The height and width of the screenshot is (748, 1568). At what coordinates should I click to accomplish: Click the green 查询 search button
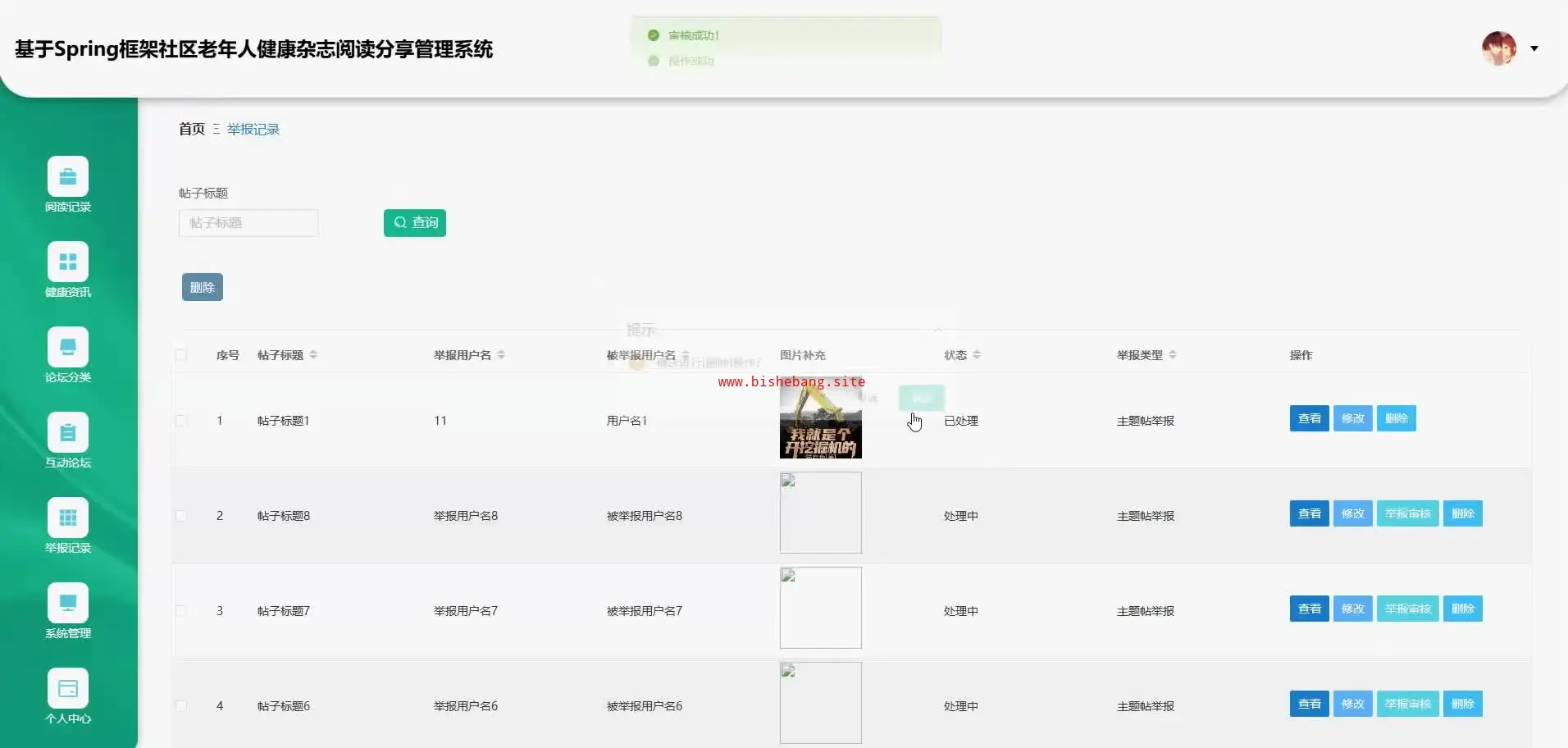[x=415, y=222]
